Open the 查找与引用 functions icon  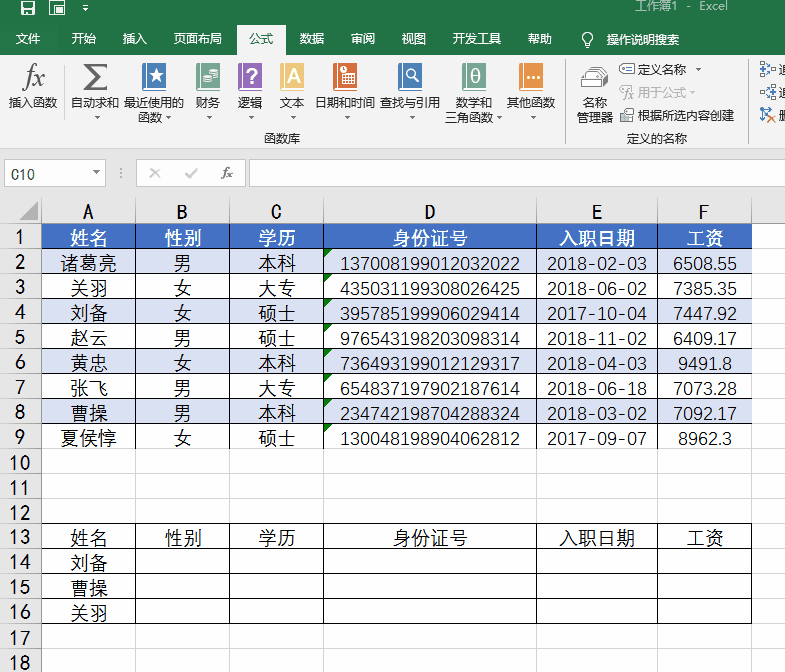(x=410, y=77)
